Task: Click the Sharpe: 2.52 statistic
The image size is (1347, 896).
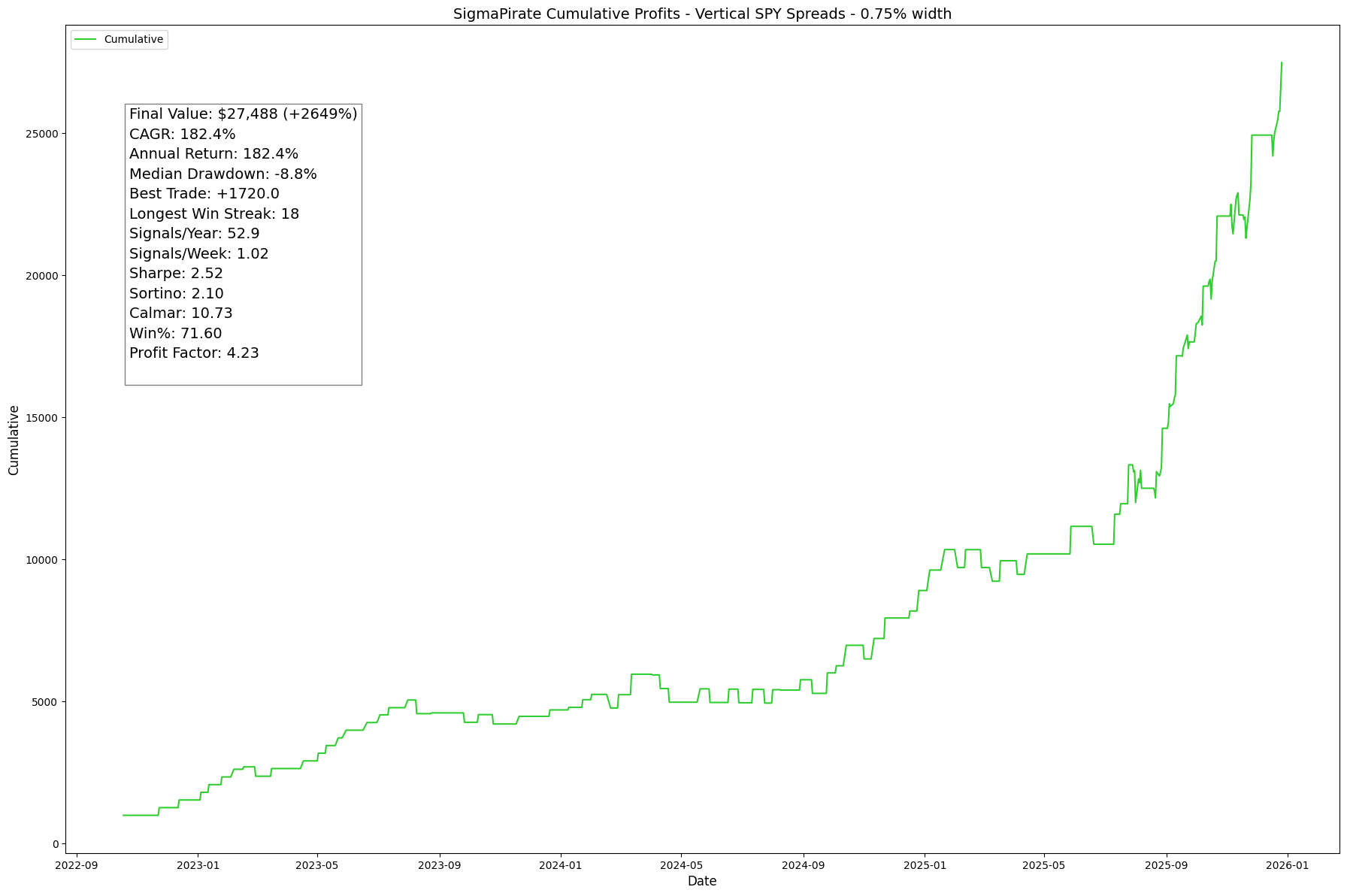Action: point(176,274)
